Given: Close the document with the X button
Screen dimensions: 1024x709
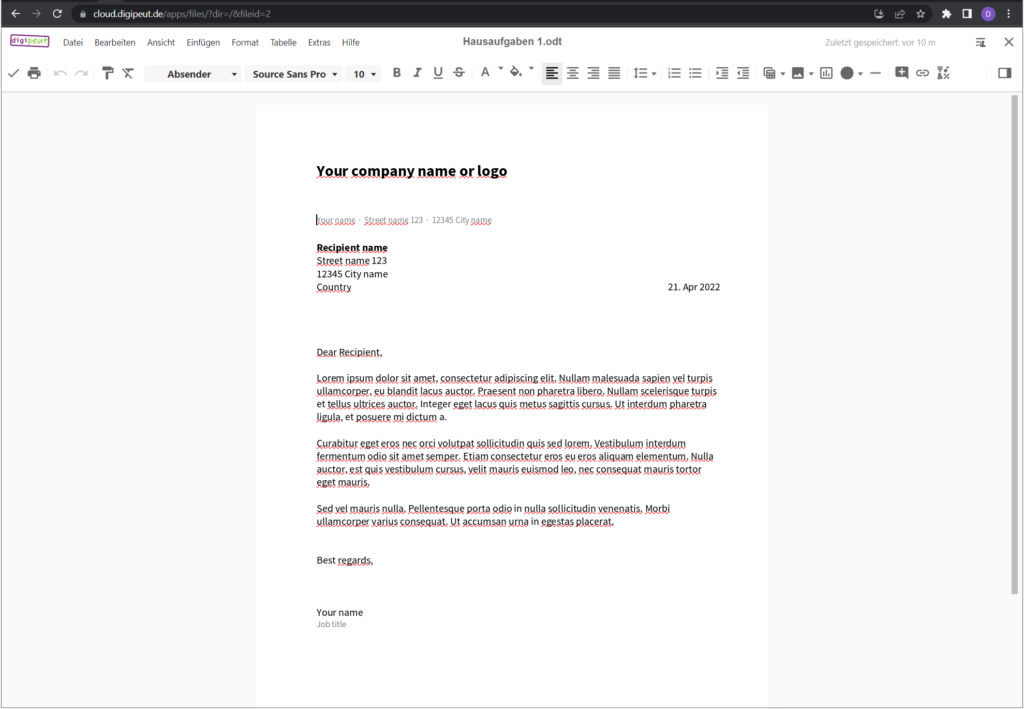Looking at the screenshot, I should coord(1008,42).
